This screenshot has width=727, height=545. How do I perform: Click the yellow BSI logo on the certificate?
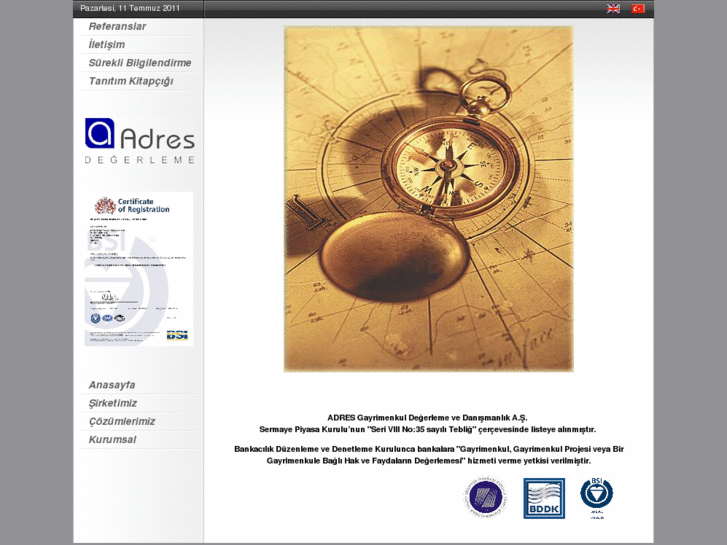point(177,335)
